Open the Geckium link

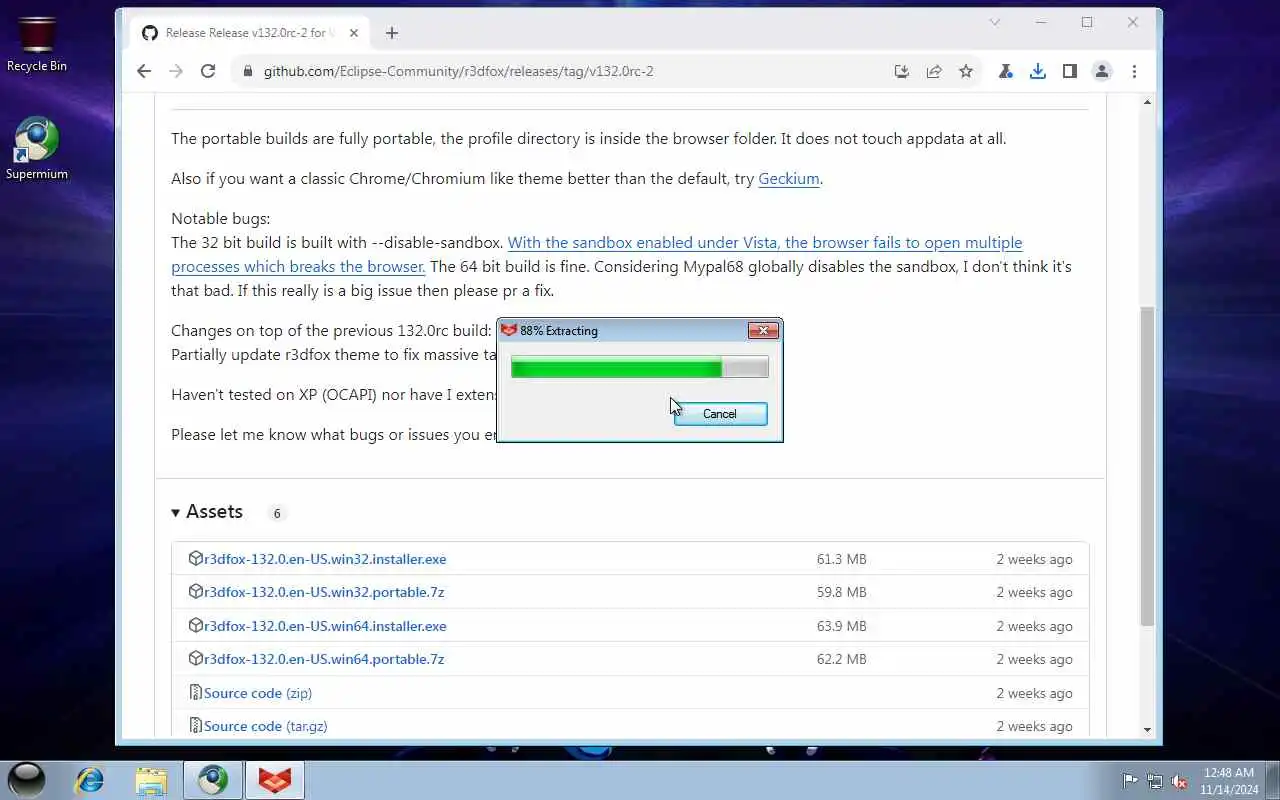coord(789,179)
